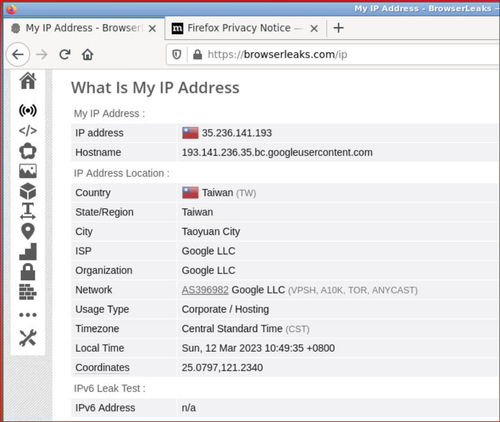Click the browser forward arrow
The width and height of the screenshot is (500, 422).
coord(42,54)
